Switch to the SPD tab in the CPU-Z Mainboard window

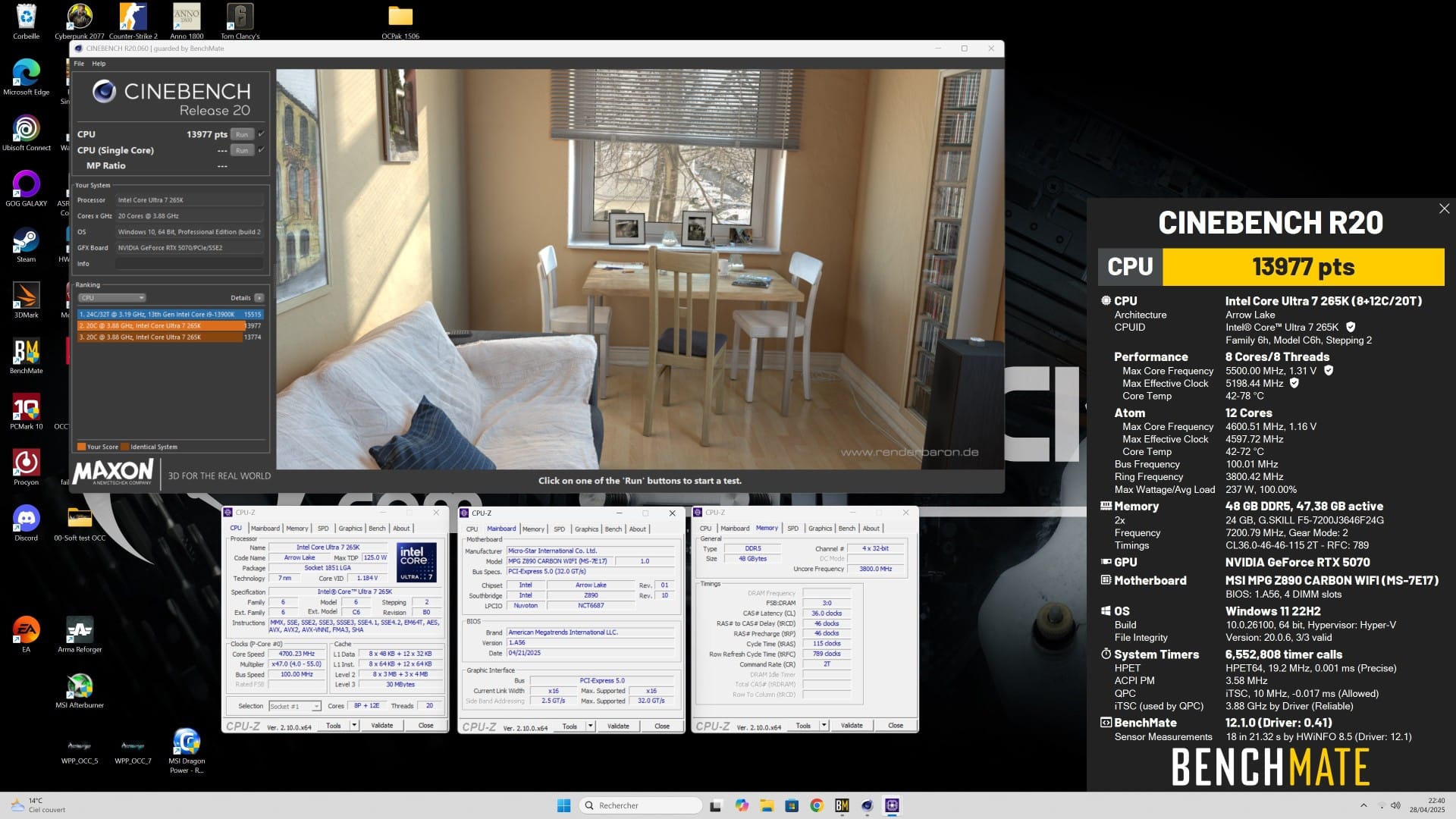[x=559, y=529]
